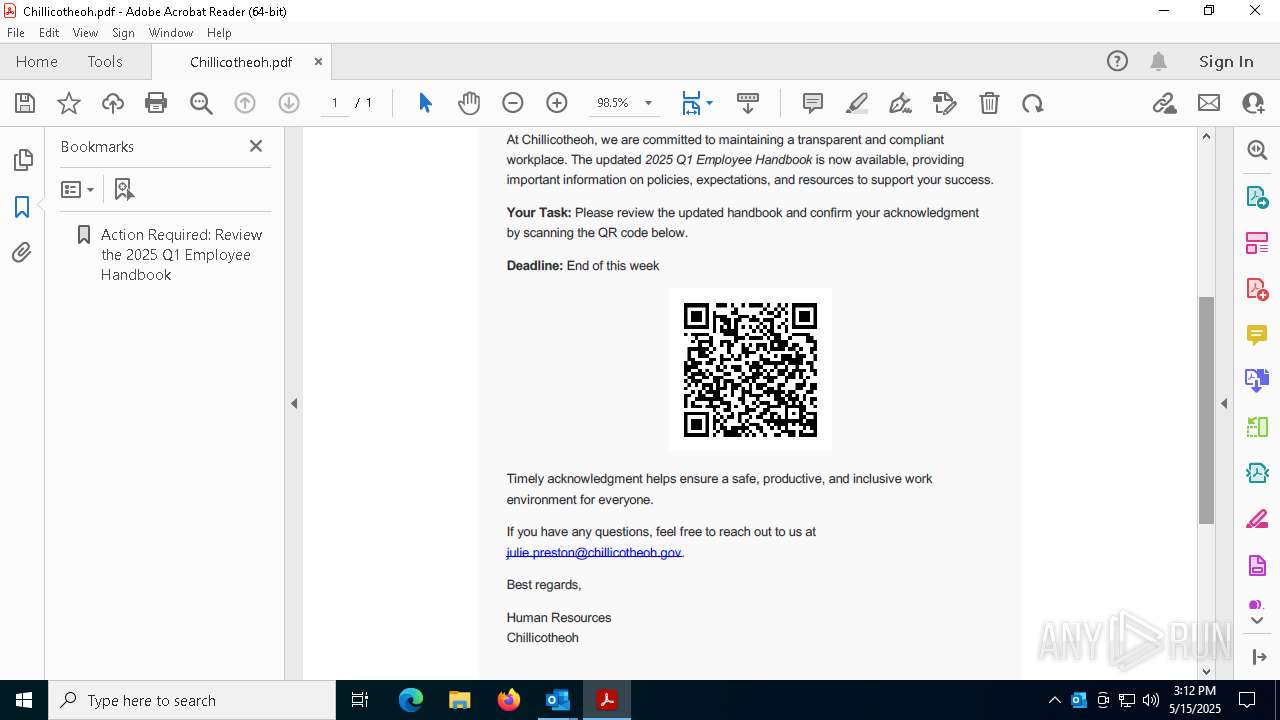Zoom out with the minus circle icon
The width and height of the screenshot is (1280, 720).
tap(513, 103)
